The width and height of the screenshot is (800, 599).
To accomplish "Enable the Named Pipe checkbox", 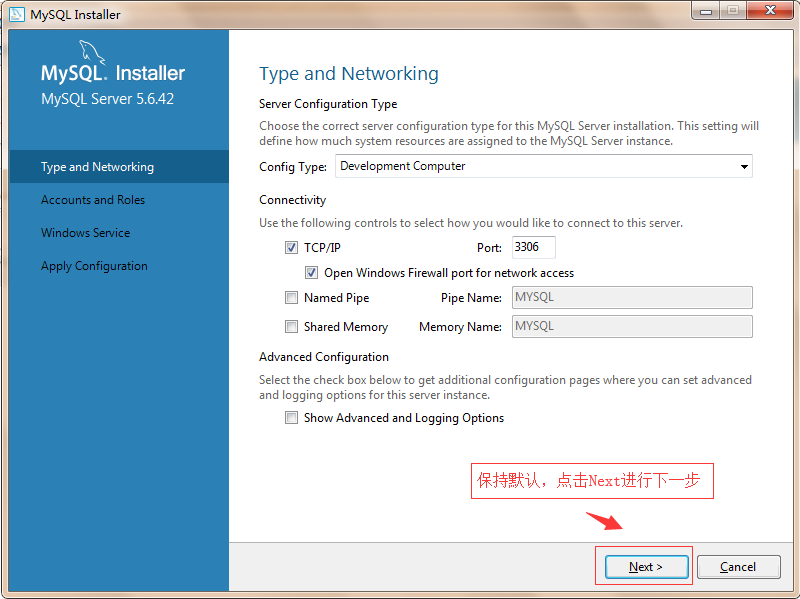I will tap(291, 297).
